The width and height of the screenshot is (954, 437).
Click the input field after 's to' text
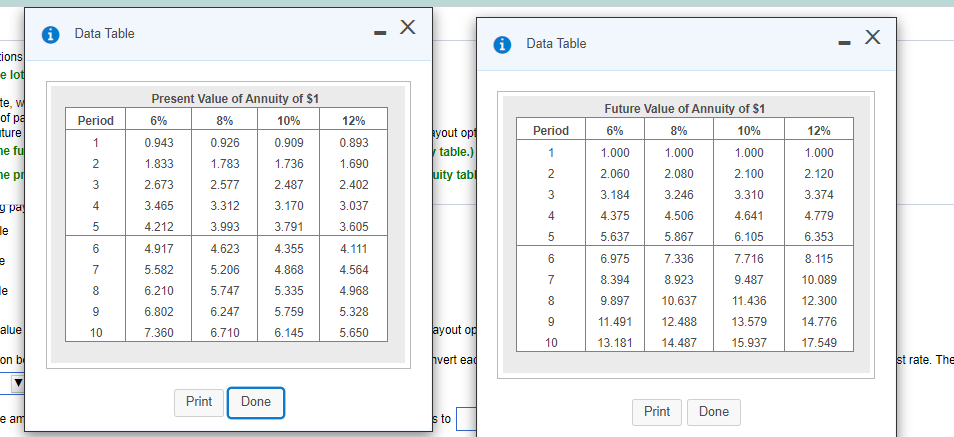[x=465, y=419]
